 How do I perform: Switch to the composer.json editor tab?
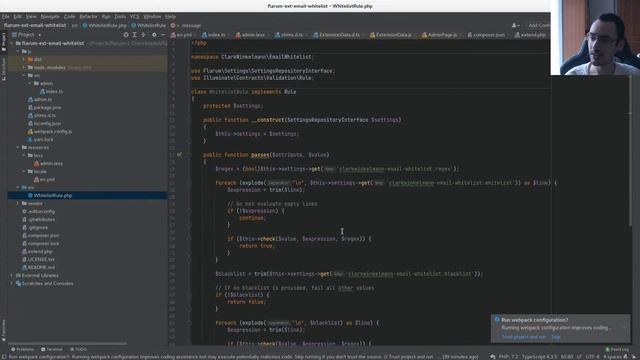pyautogui.click(x=486, y=35)
